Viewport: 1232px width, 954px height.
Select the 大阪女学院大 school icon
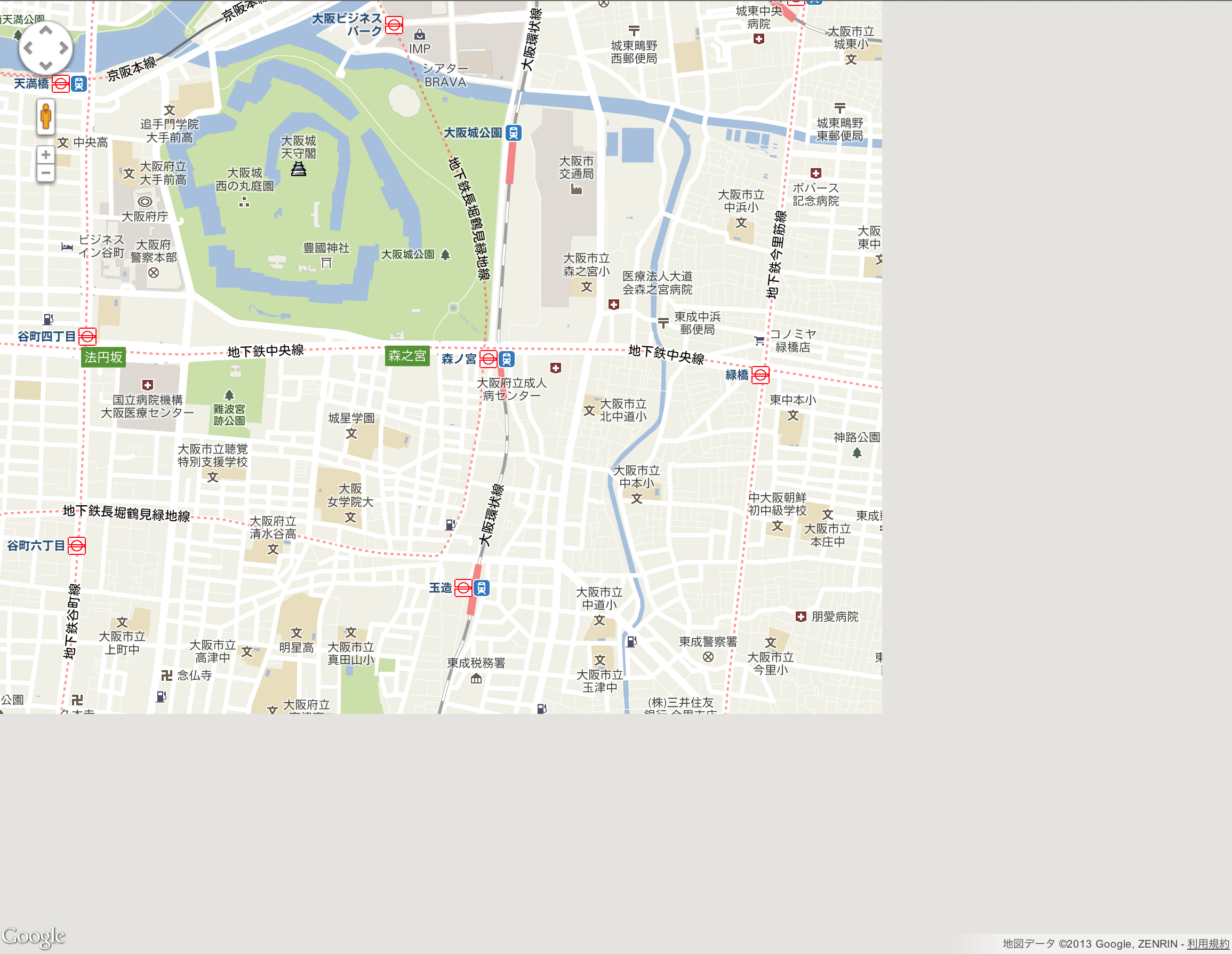350,517
